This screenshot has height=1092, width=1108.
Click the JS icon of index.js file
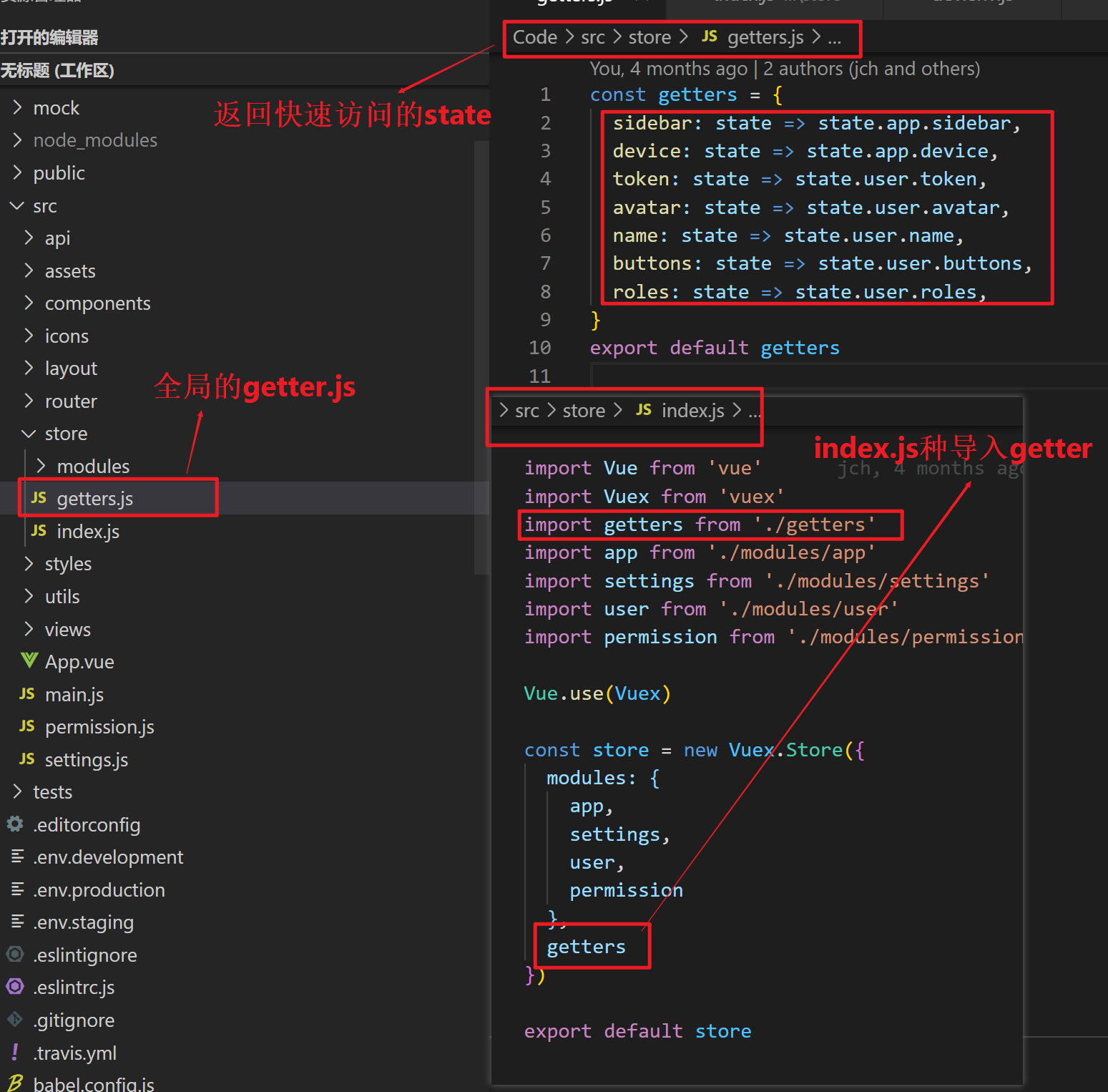tap(39, 530)
